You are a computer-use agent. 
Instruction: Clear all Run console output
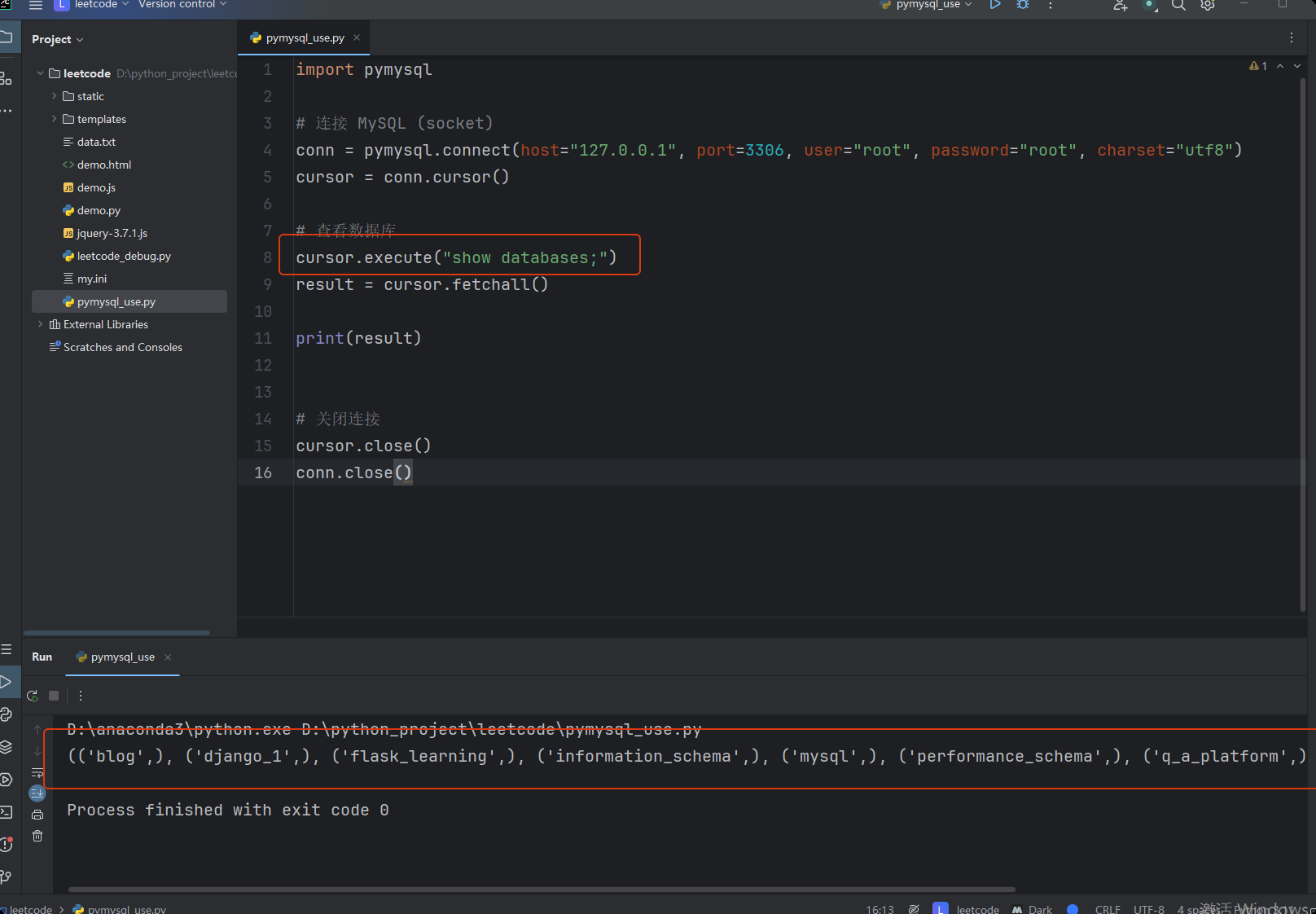pyautogui.click(x=37, y=836)
